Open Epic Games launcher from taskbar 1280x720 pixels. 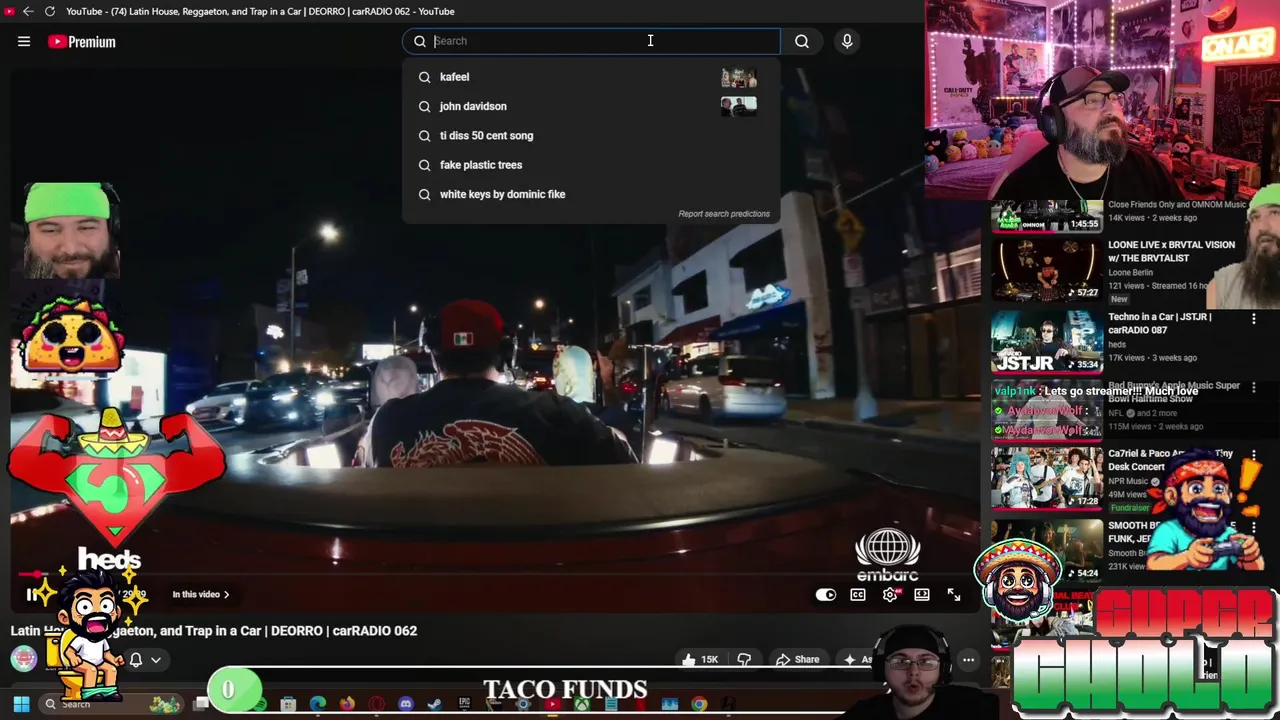point(464,704)
